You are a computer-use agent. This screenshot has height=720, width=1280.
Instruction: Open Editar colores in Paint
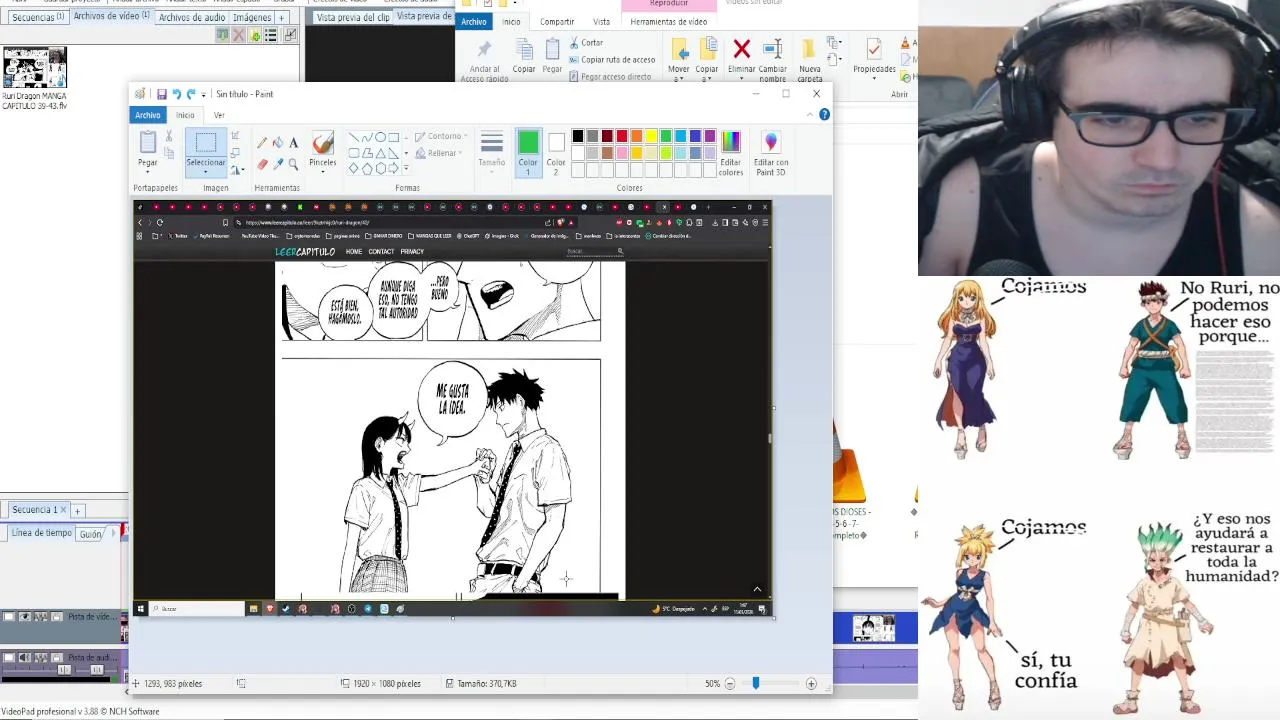(x=731, y=152)
